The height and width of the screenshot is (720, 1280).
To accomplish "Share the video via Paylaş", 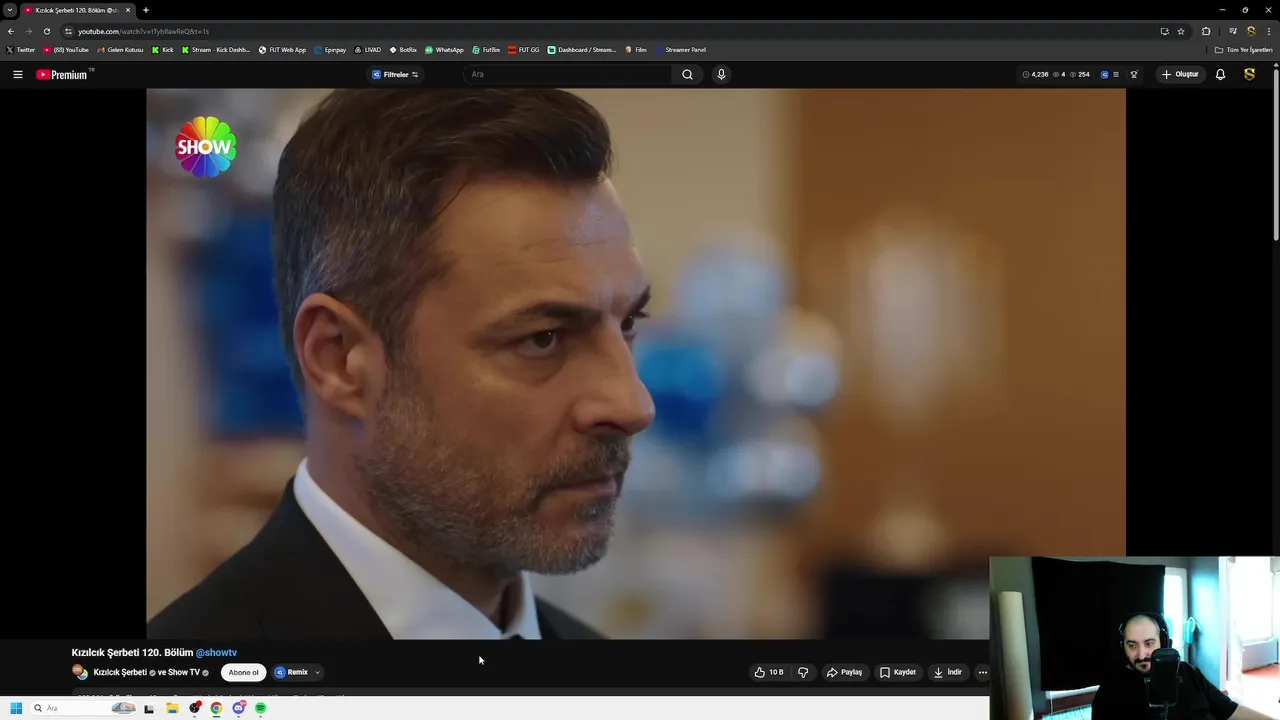I will click(844, 672).
